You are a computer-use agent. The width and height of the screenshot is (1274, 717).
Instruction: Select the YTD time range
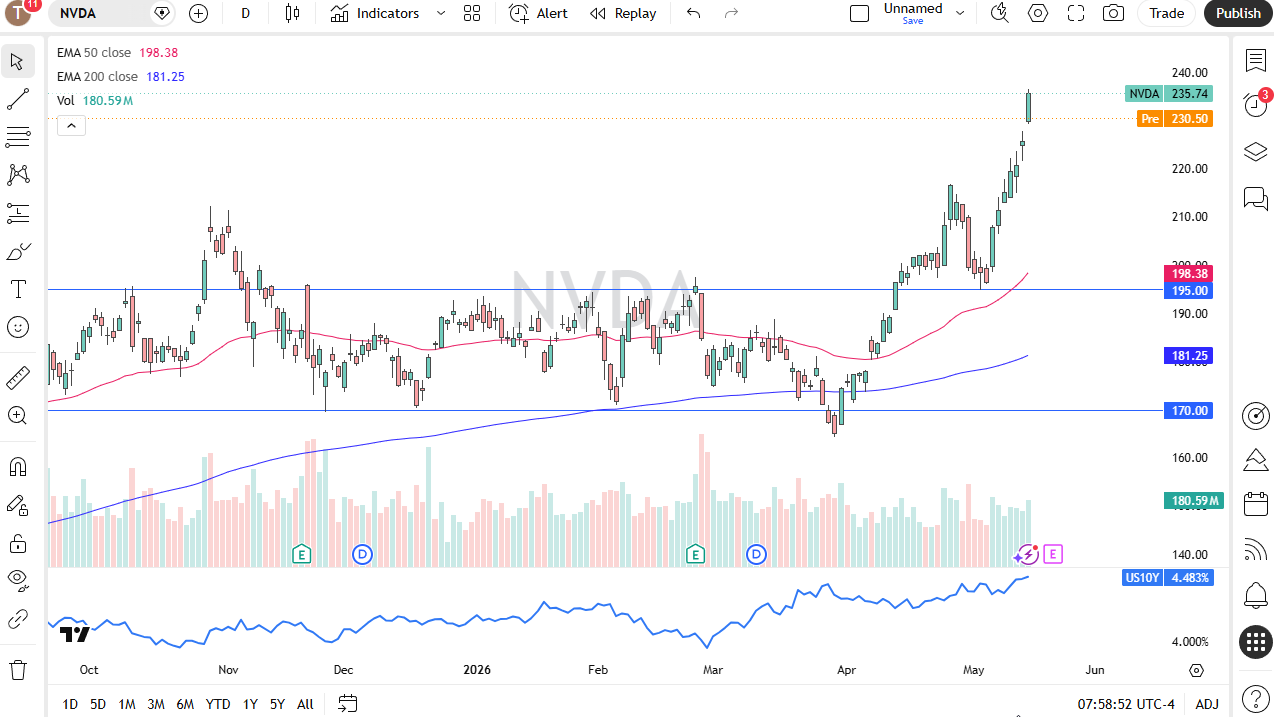tap(218, 704)
